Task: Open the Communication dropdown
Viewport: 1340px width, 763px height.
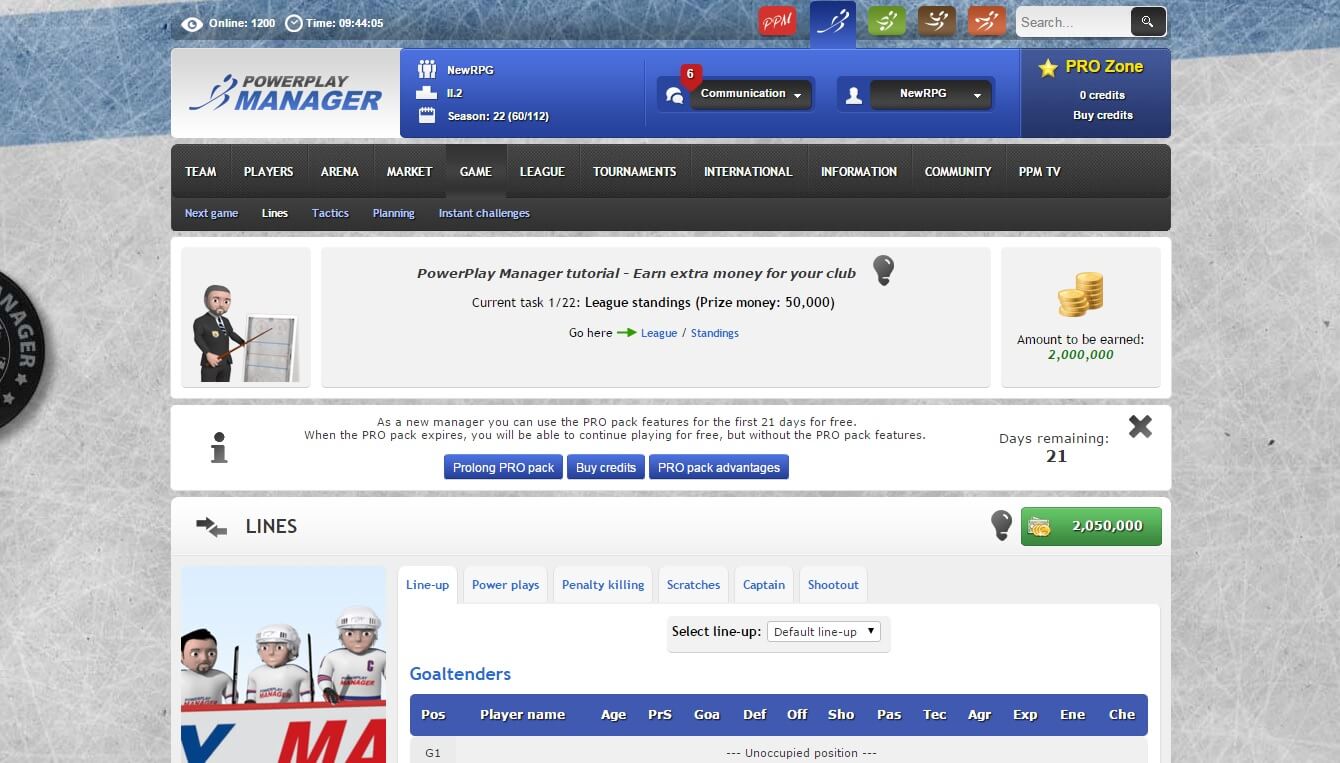Action: pyautogui.click(x=751, y=94)
